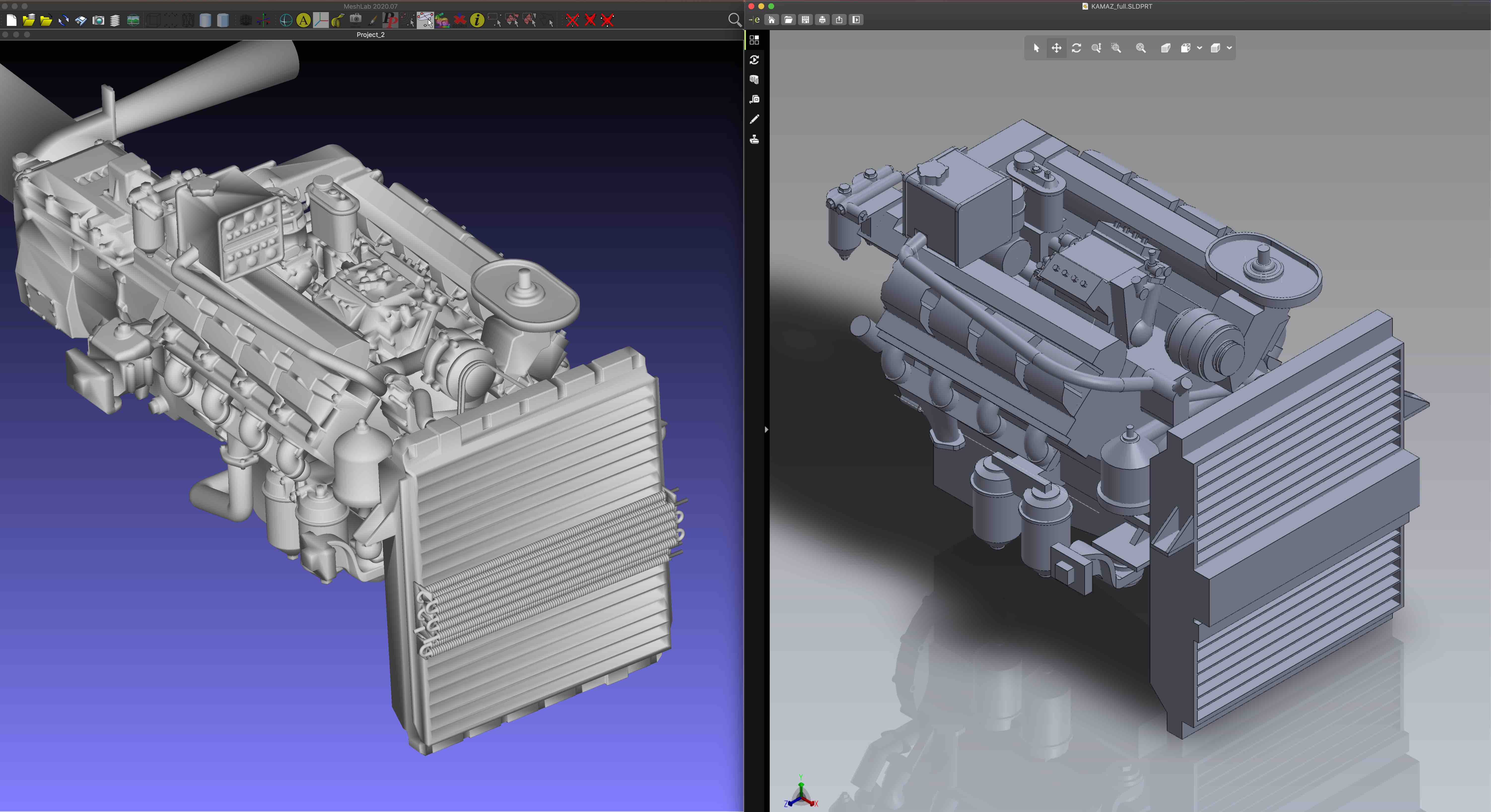Select the paintbrush tool in MeshLab
The width and height of the screenshot is (1491, 812).
373,20
